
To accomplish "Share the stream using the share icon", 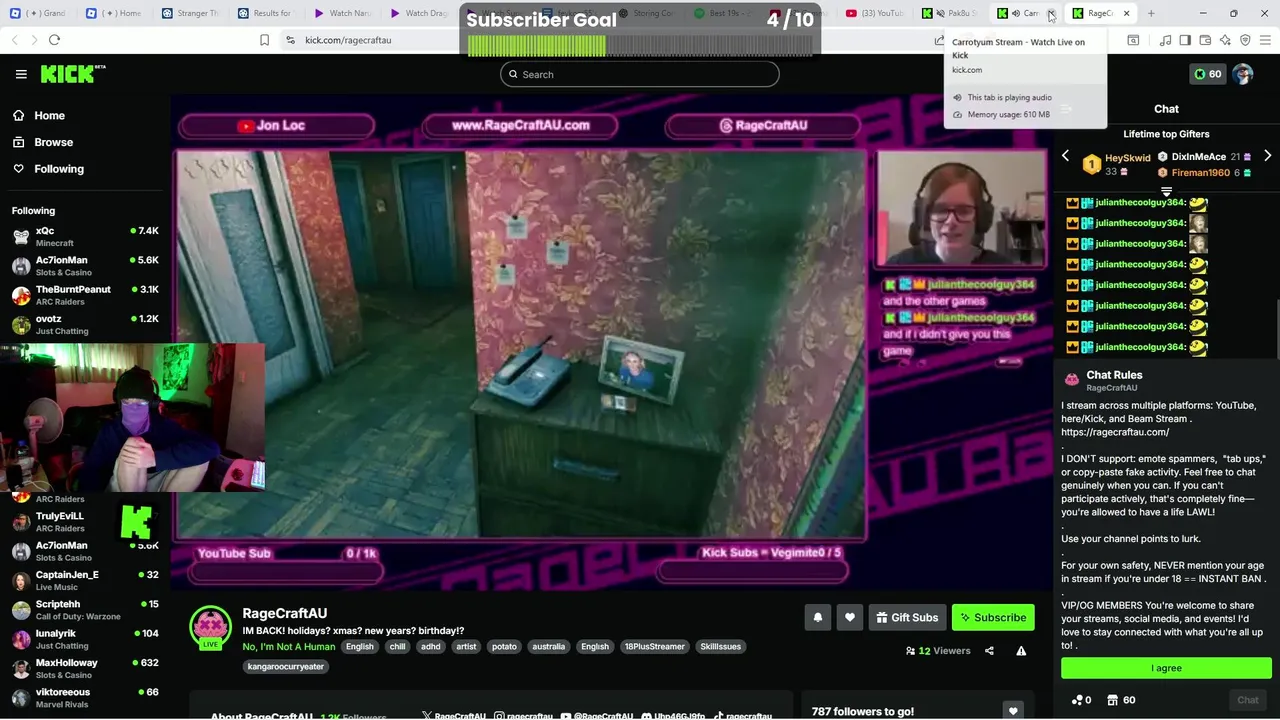I will [989, 651].
